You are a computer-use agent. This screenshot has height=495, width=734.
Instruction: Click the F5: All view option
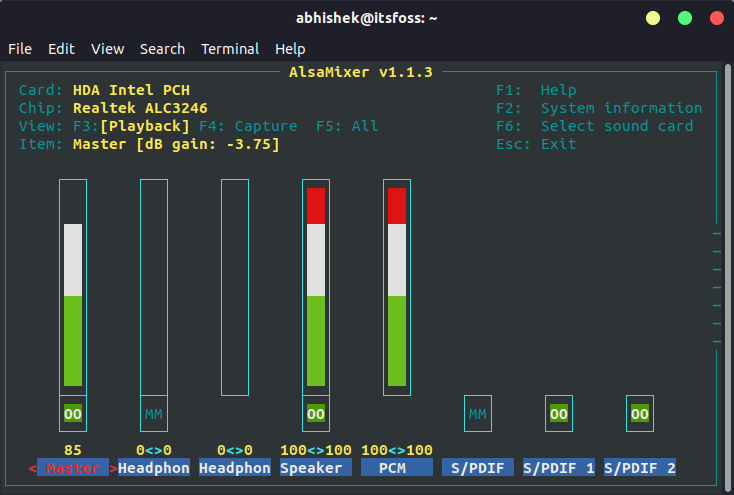[x=347, y=126]
